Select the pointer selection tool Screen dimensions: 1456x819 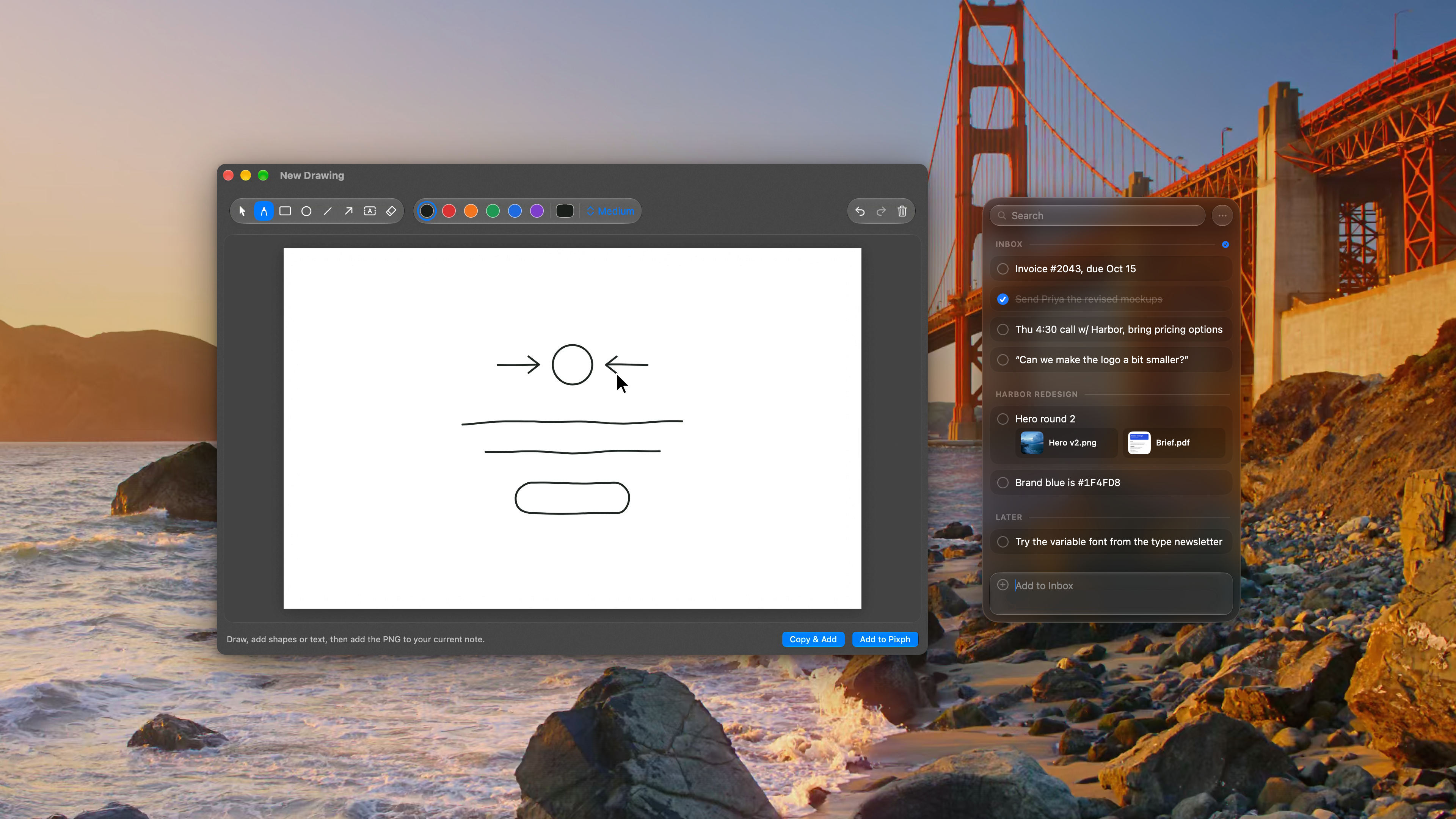pyautogui.click(x=243, y=211)
